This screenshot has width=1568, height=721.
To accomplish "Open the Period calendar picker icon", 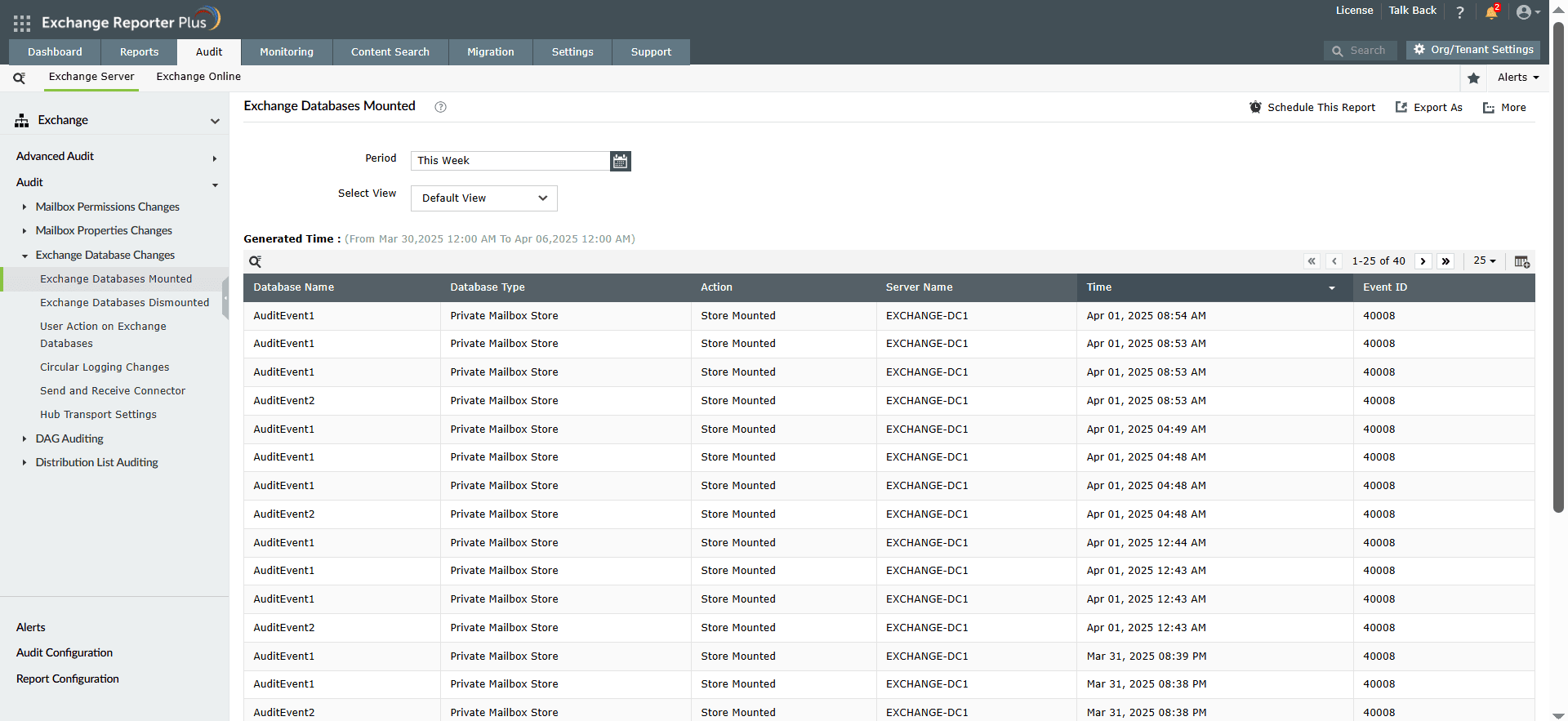I will pos(621,161).
